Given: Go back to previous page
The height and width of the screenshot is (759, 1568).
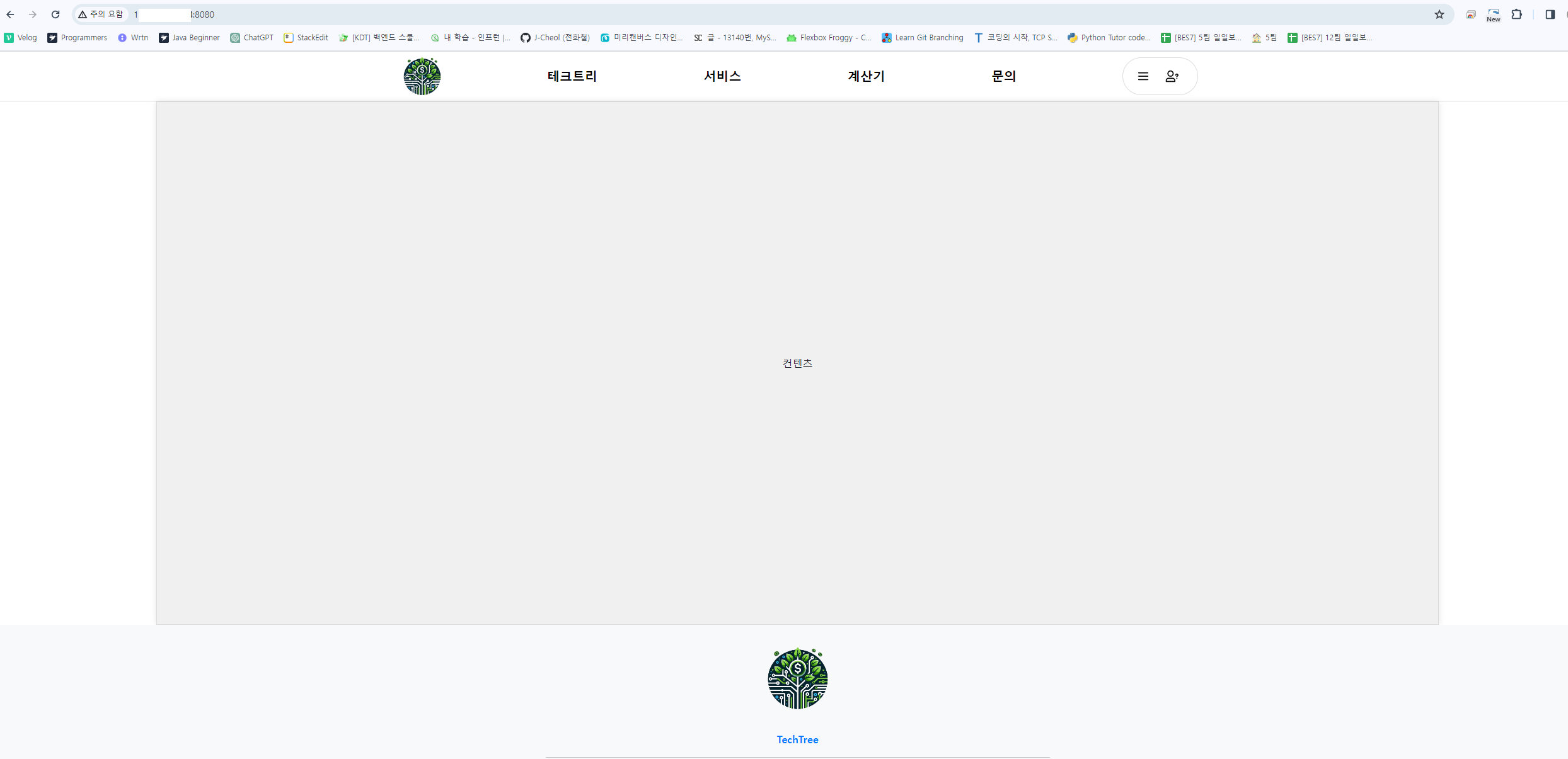Looking at the screenshot, I should tap(11, 14).
